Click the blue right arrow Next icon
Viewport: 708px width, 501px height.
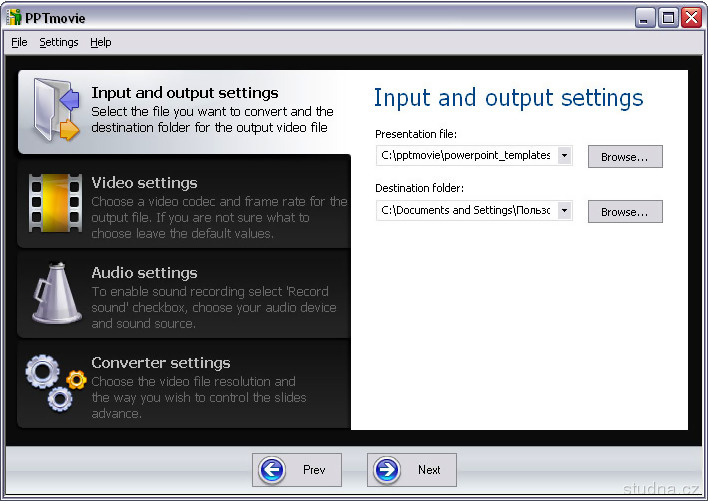tap(387, 470)
